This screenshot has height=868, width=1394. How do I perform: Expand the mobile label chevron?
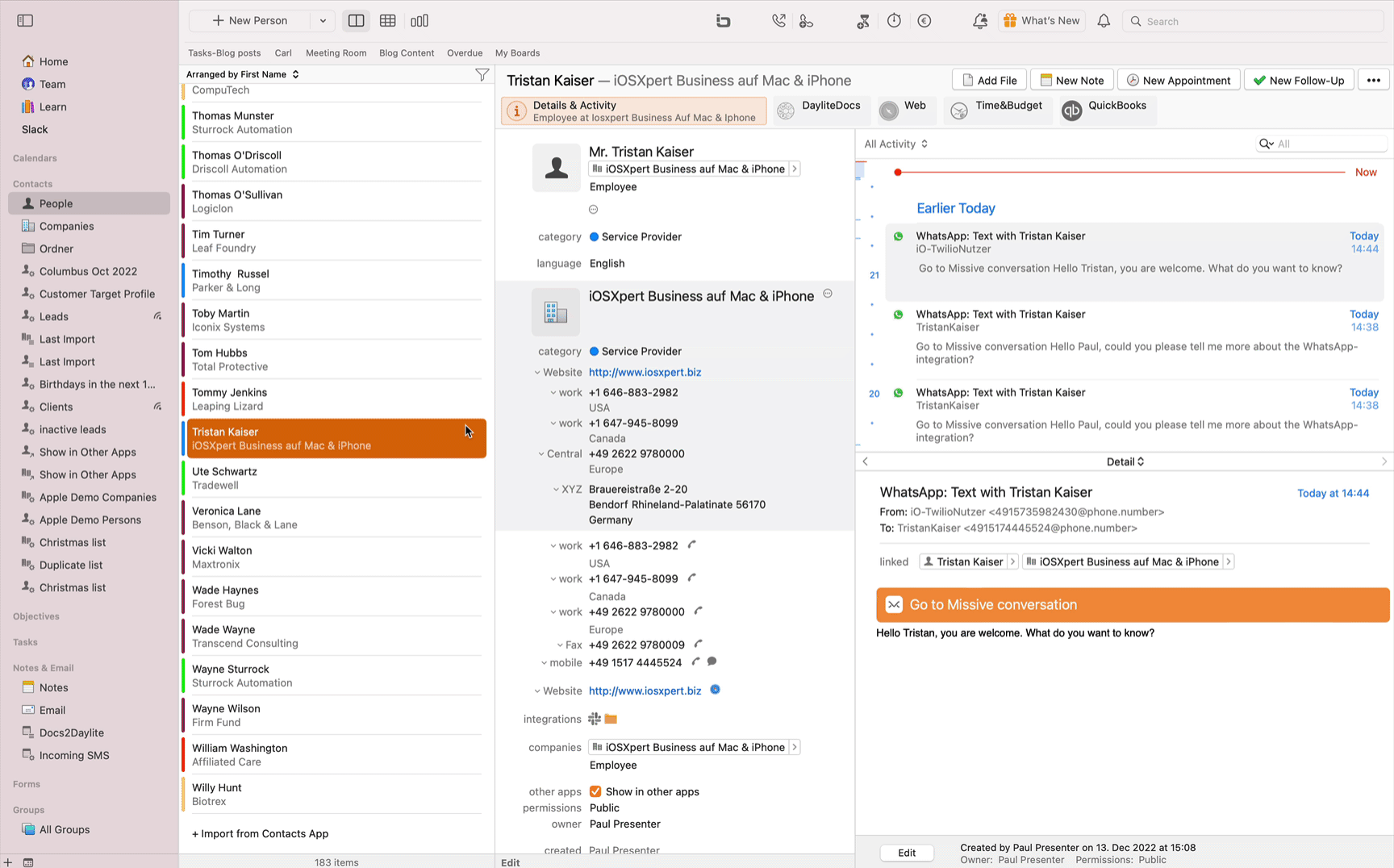(x=544, y=663)
